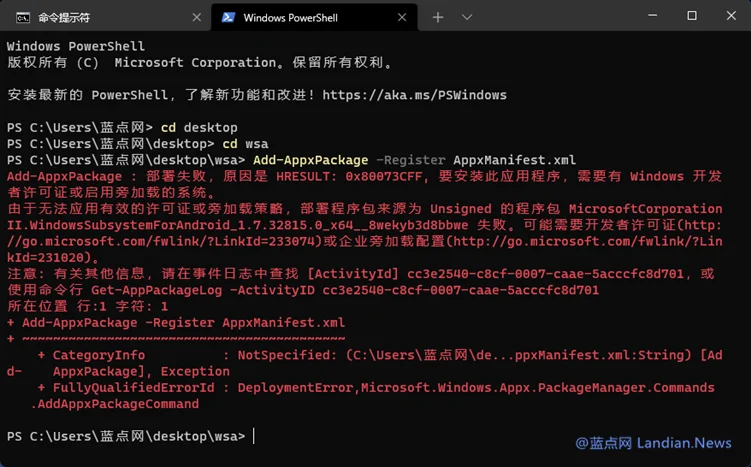The width and height of the screenshot is (751, 467).
Task: Click the '所在位置 行:1 字符: 1' line
Action: (88, 307)
